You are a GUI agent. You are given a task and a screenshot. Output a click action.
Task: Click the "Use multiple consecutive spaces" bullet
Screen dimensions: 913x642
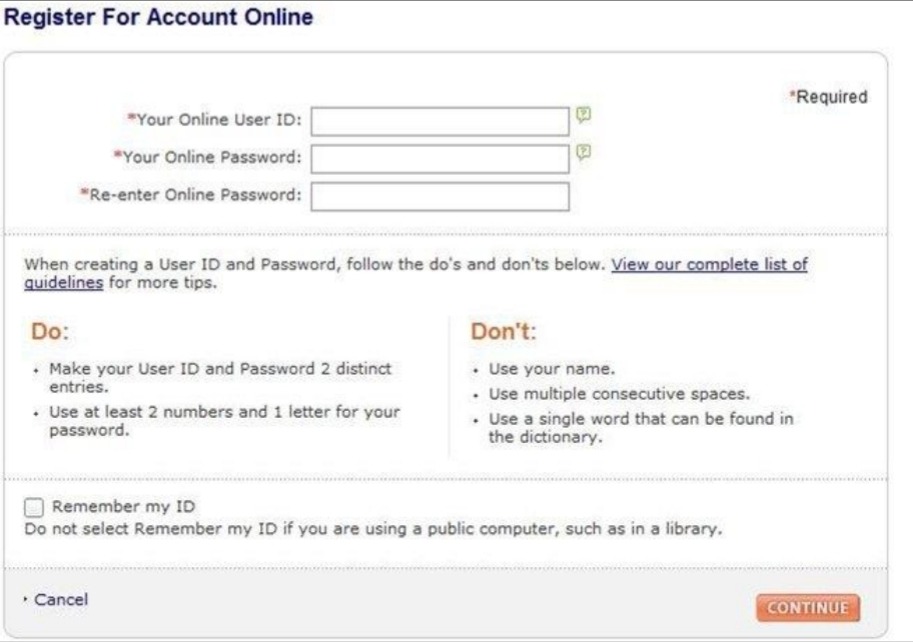pyautogui.click(x=619, y=394)
